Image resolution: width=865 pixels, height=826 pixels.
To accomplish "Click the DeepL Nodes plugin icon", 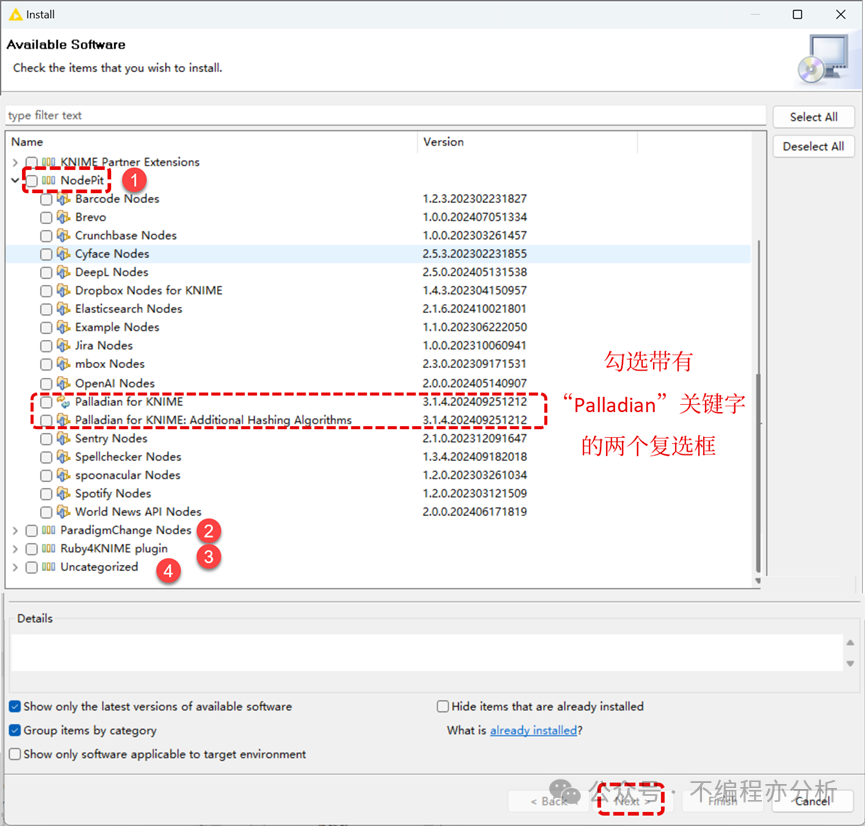I will (x=63, y=272).
